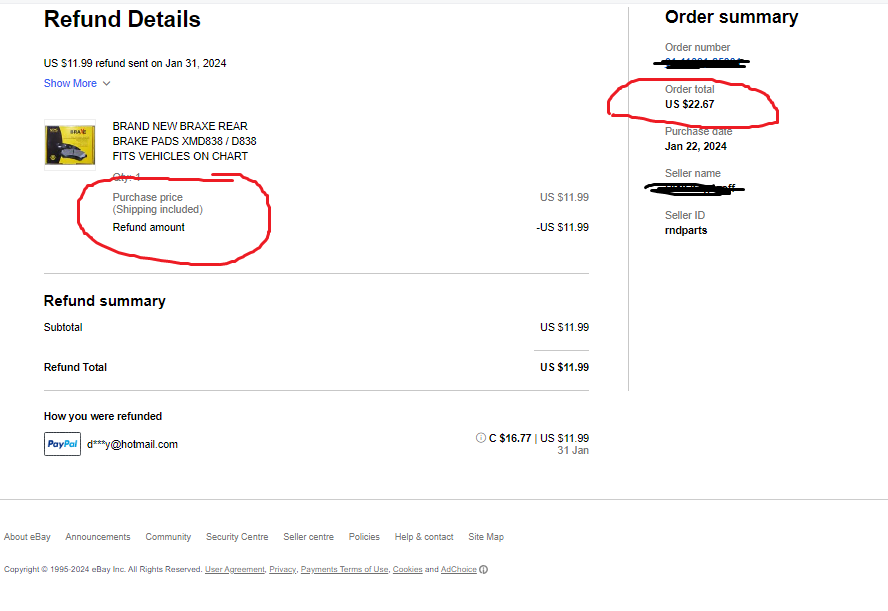Click Help & contact link
Viewport: 888px width, 611px height.
tap(424, 537)
